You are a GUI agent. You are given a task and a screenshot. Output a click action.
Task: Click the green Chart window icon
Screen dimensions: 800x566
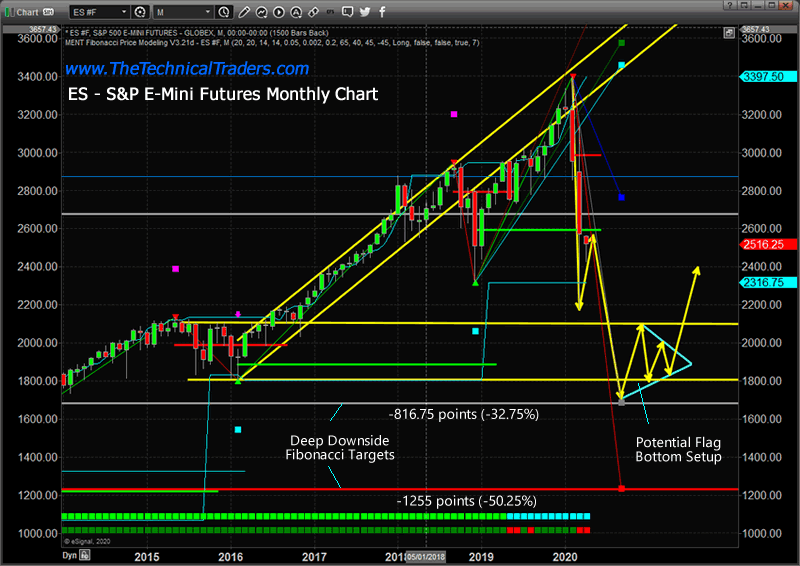(9, 11)
